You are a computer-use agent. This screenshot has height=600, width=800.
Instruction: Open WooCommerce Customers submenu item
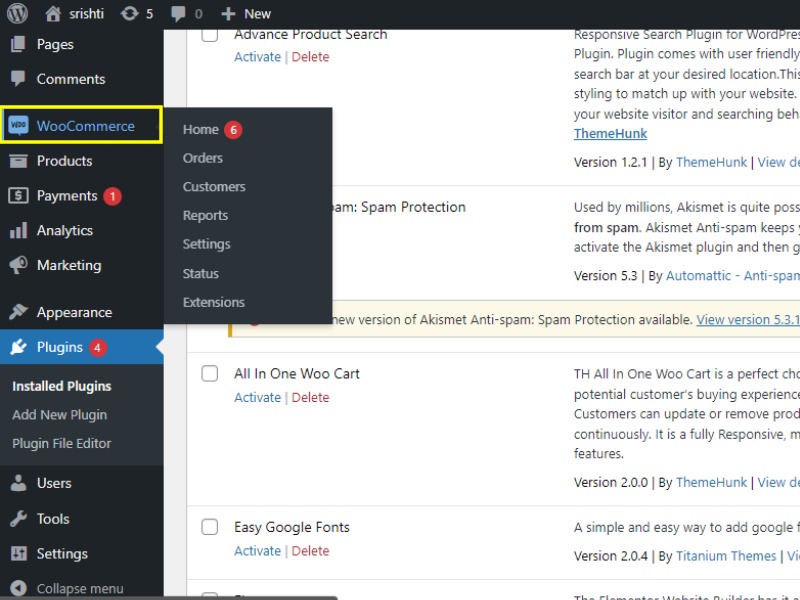point(214,187)
